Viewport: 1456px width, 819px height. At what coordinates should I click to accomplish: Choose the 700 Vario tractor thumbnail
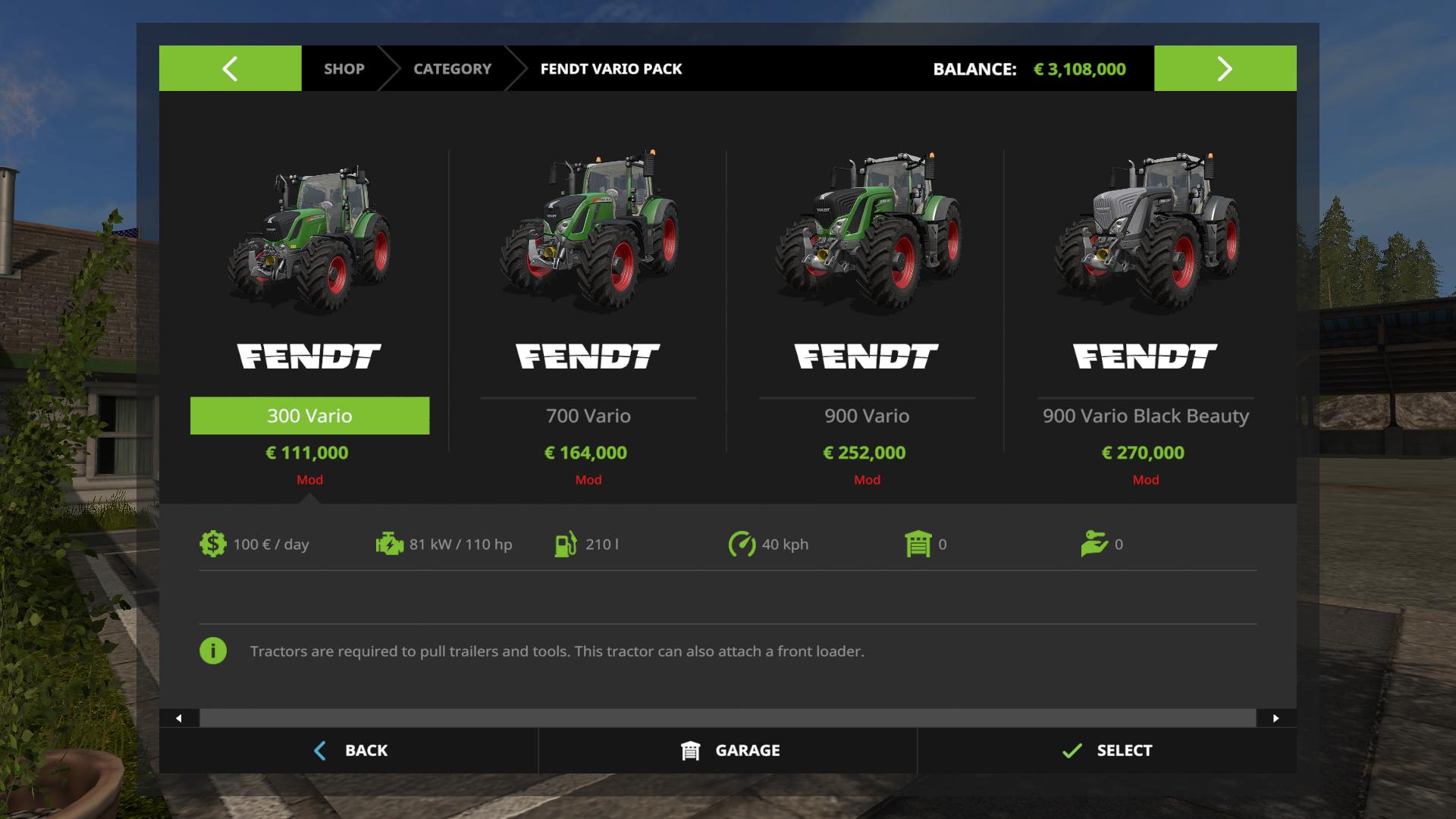coord(588,231)
